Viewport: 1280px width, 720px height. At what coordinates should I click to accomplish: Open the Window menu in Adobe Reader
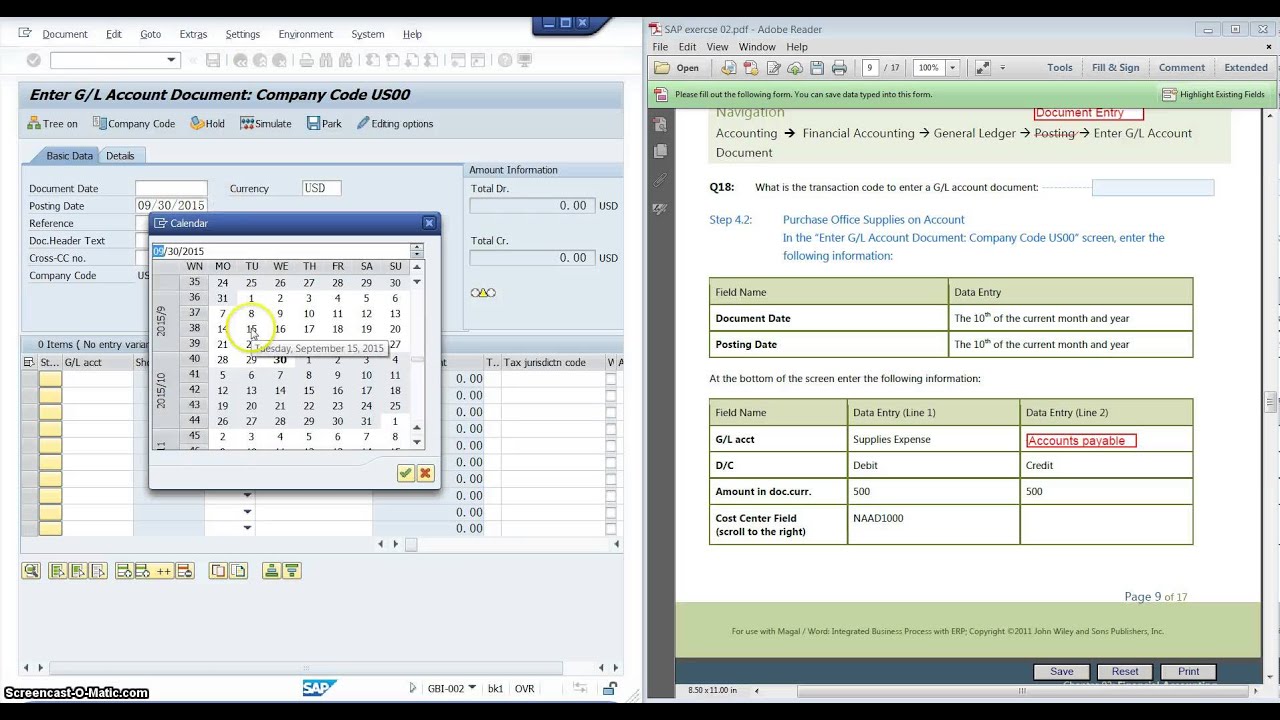click(x=757, y=47)
